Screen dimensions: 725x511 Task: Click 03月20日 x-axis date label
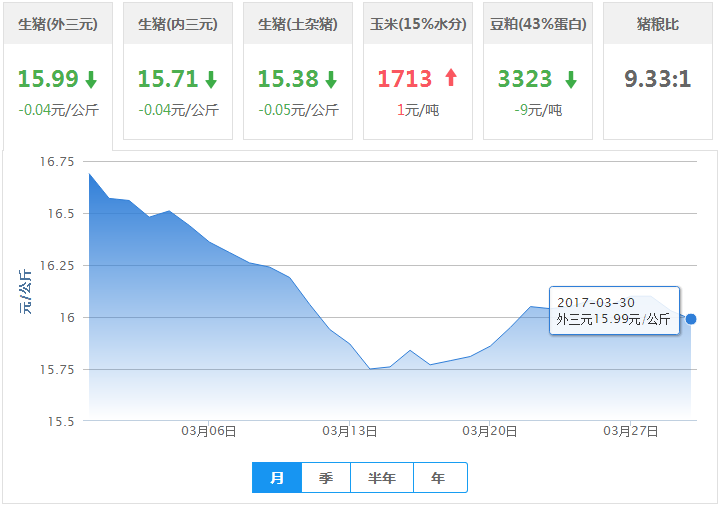[x=490, y=432]
